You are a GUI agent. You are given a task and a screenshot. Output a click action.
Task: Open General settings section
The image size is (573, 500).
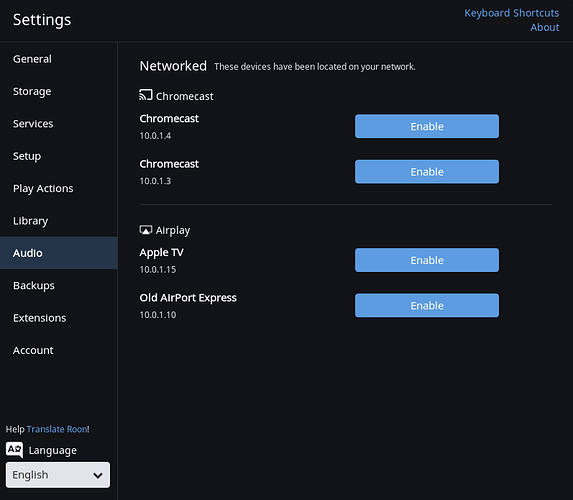(x=58, y=59)
